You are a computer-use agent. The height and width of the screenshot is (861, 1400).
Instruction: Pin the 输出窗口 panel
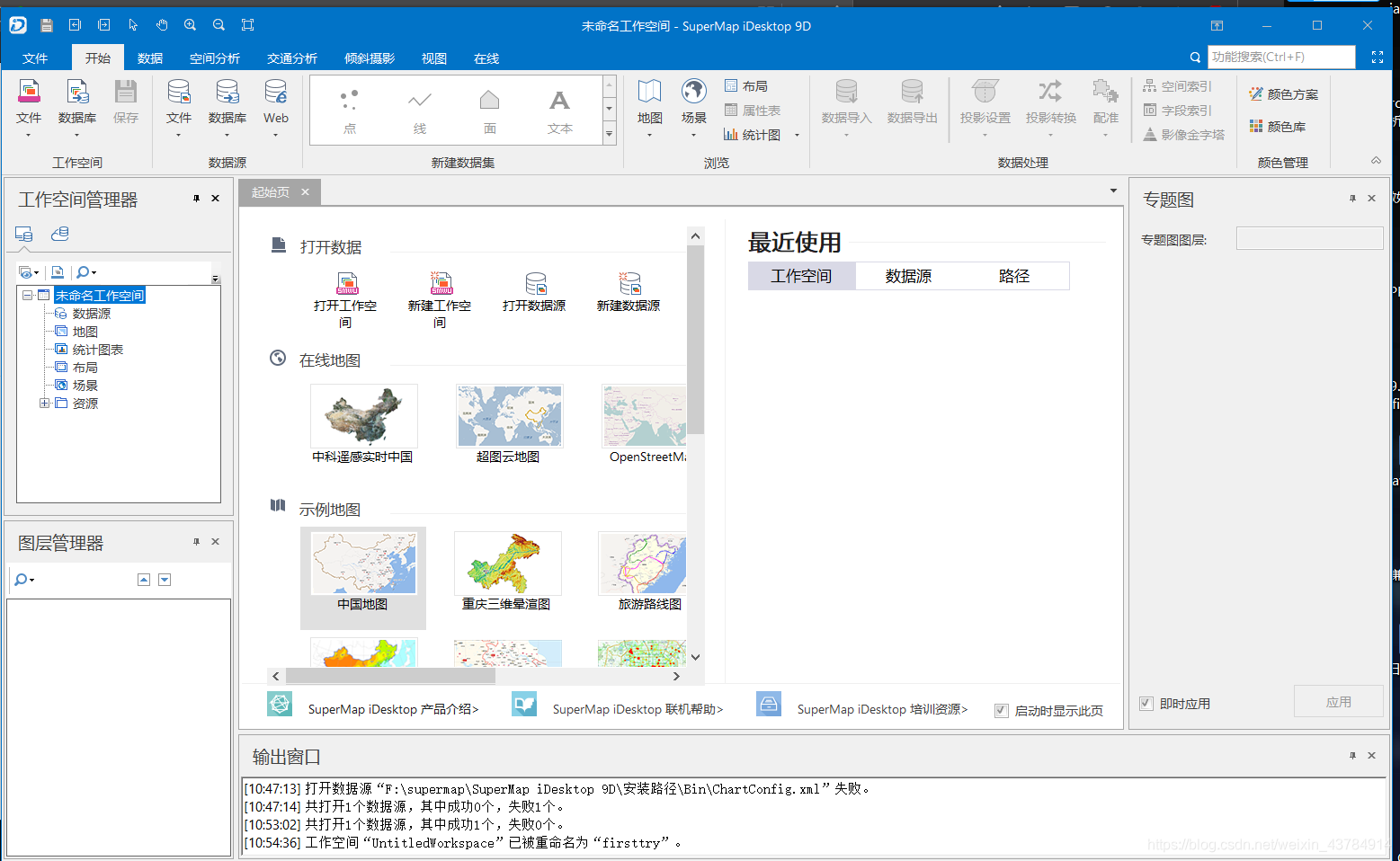[x=1352, y=756]
